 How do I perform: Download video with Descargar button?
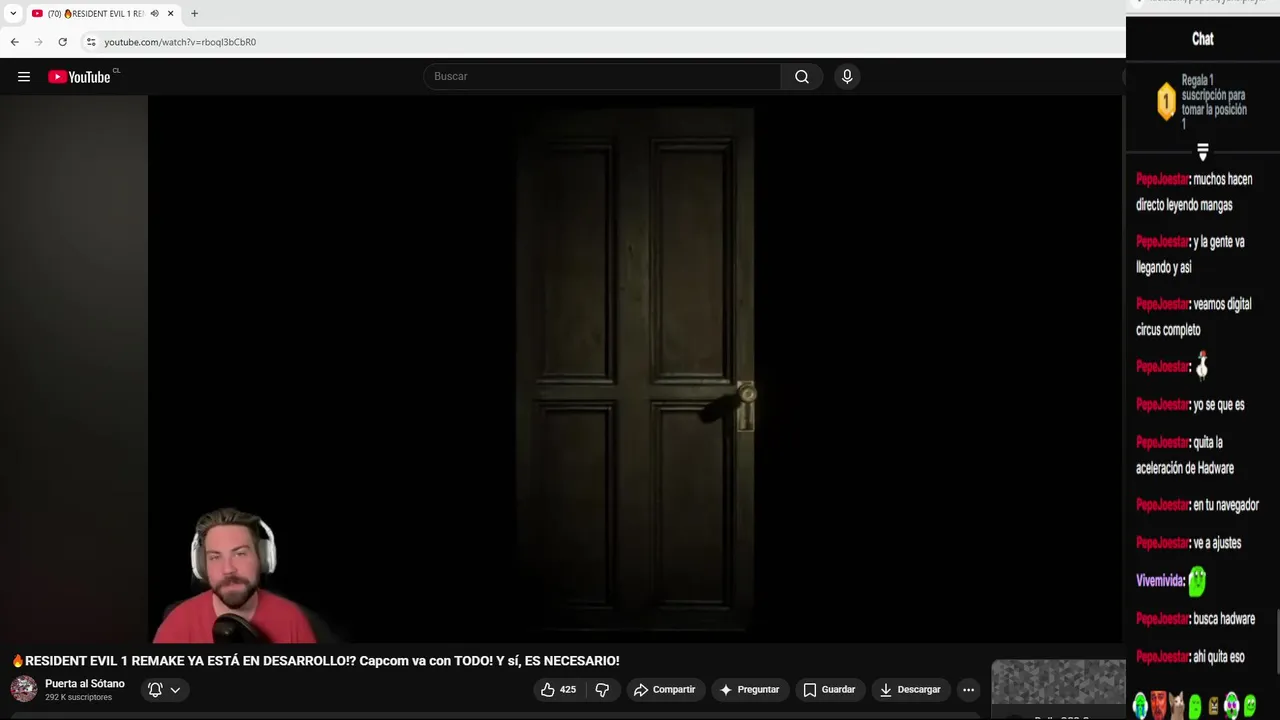tap(910, 690)
